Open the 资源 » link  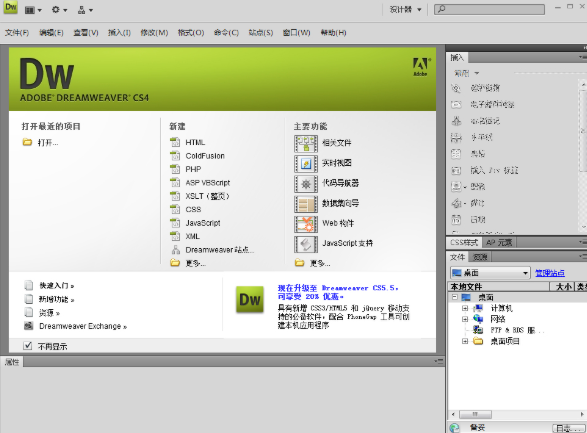pos(49,313)
